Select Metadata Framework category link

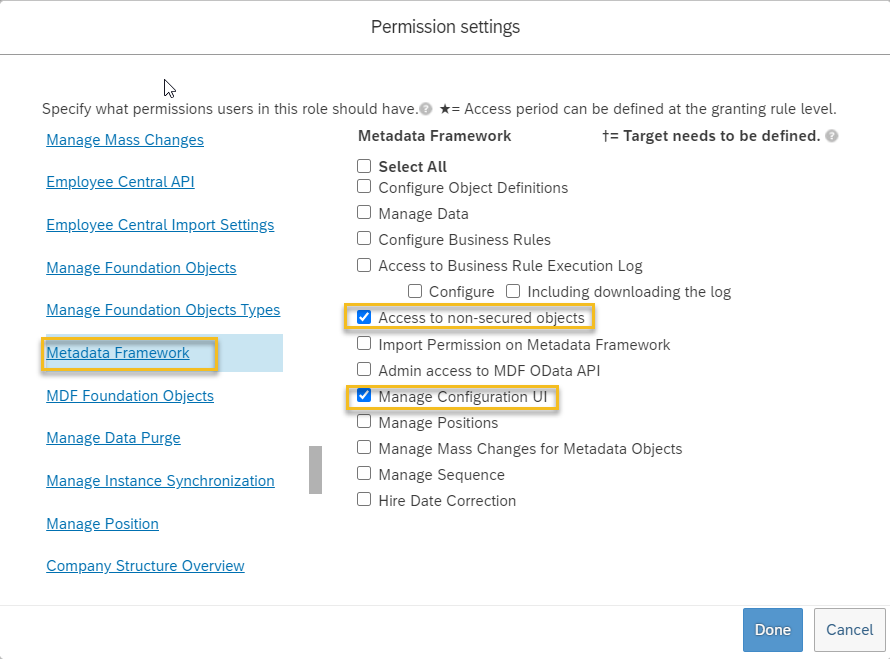click(118, 352)
